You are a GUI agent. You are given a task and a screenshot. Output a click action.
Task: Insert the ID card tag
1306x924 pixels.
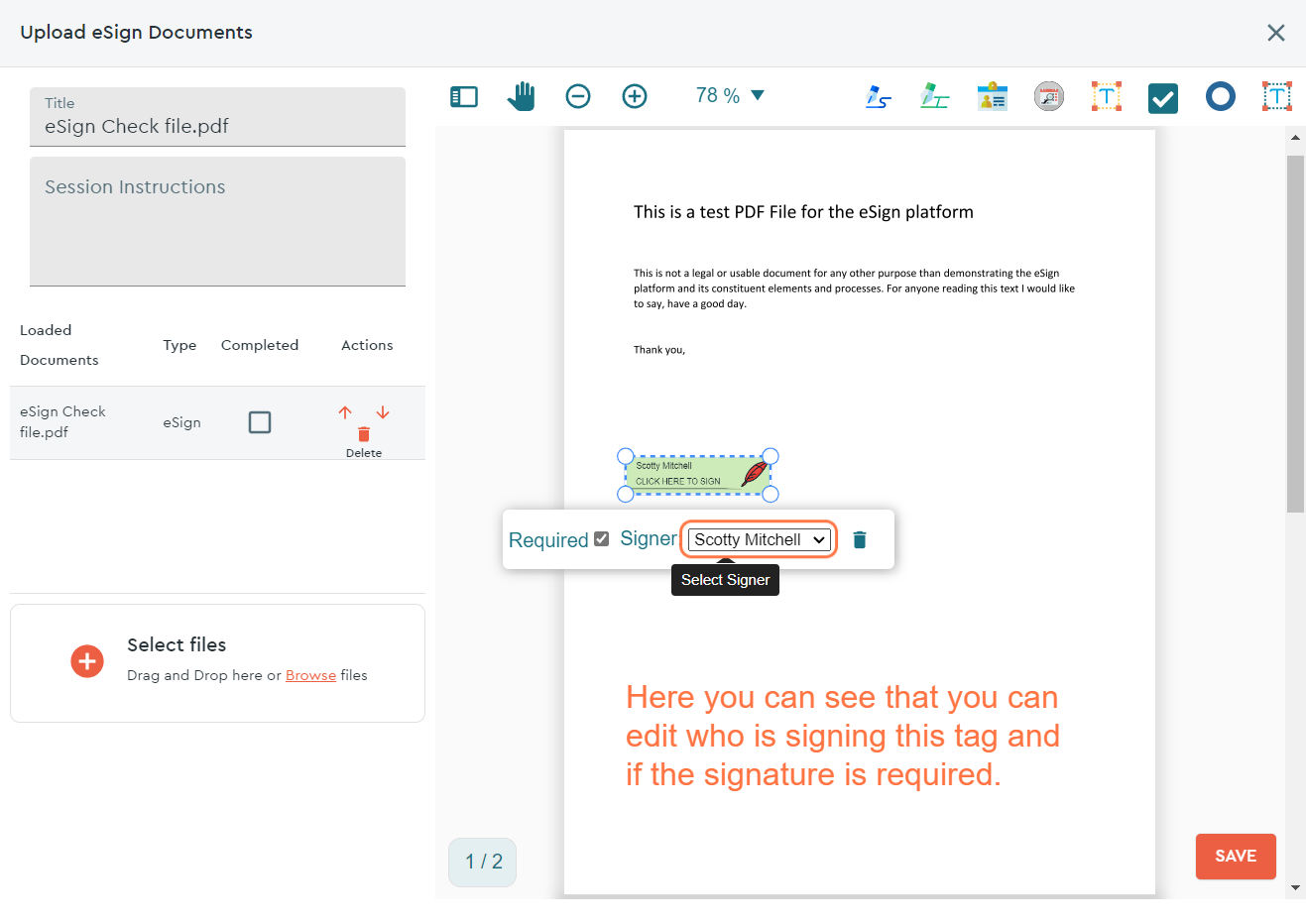(992, 96)
